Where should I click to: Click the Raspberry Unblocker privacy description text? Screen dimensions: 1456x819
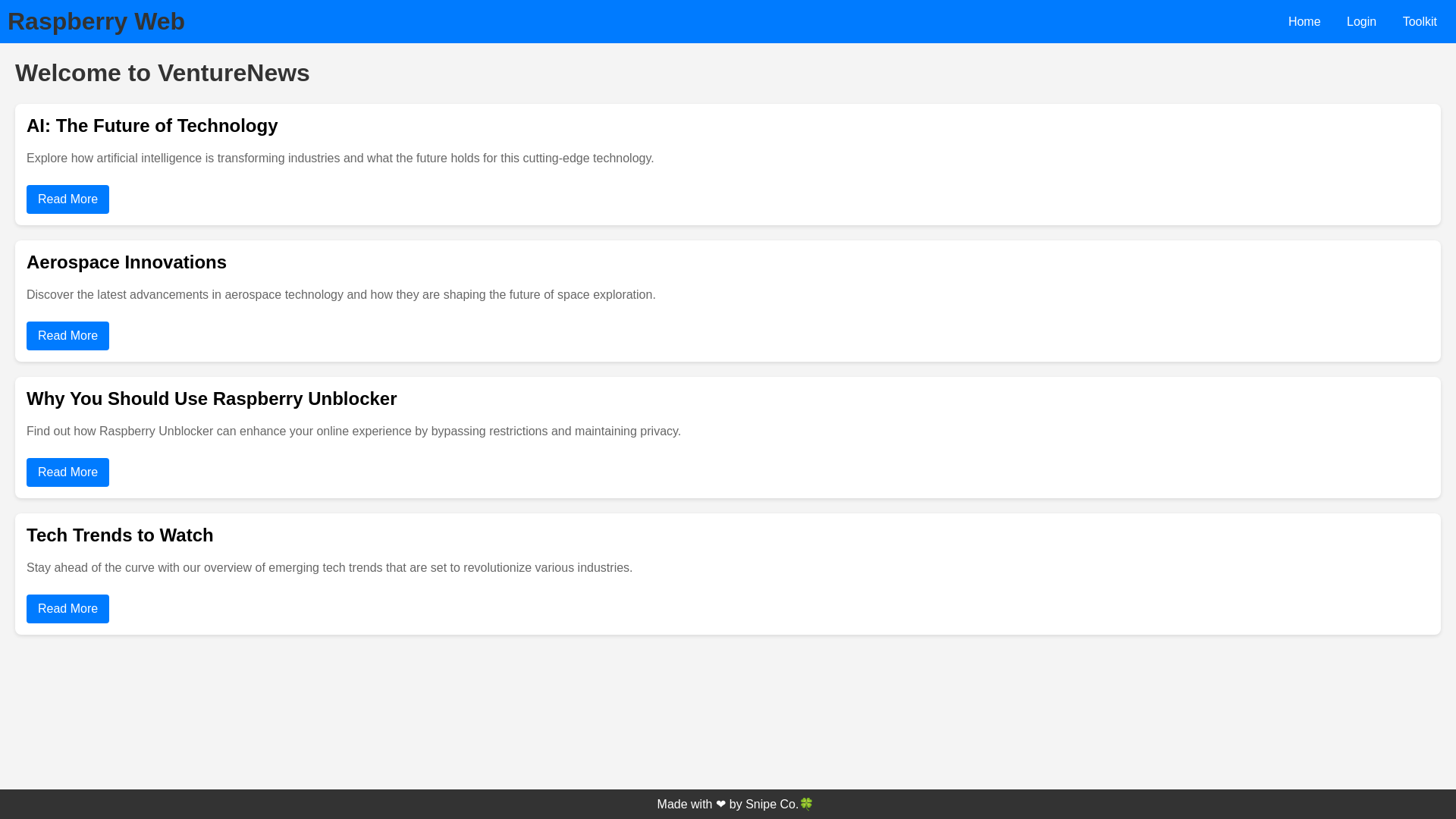(353, 431)
